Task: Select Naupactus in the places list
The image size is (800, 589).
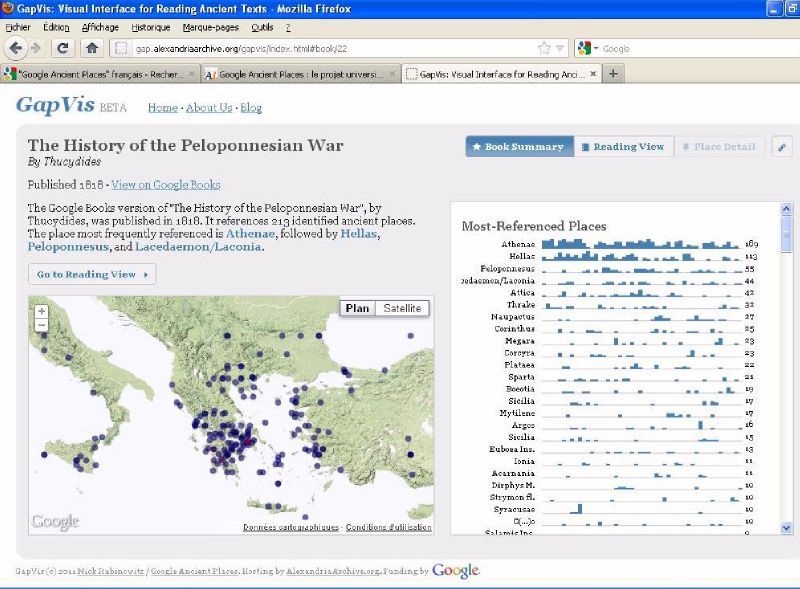Action: [513, 317]
